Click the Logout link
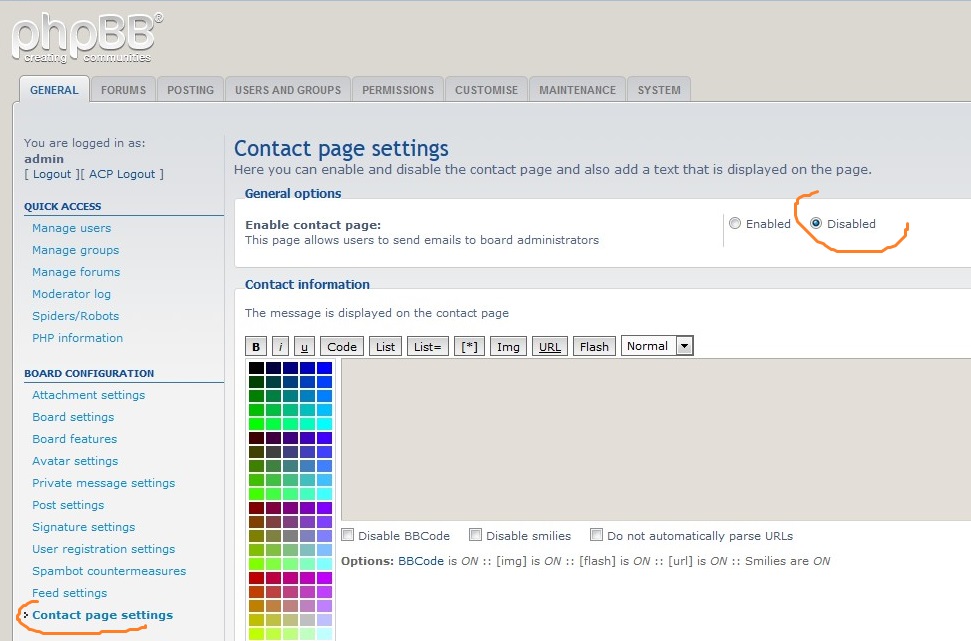This screenshot has height=641, width=971. pyautogui.click(x=52, y=174)
